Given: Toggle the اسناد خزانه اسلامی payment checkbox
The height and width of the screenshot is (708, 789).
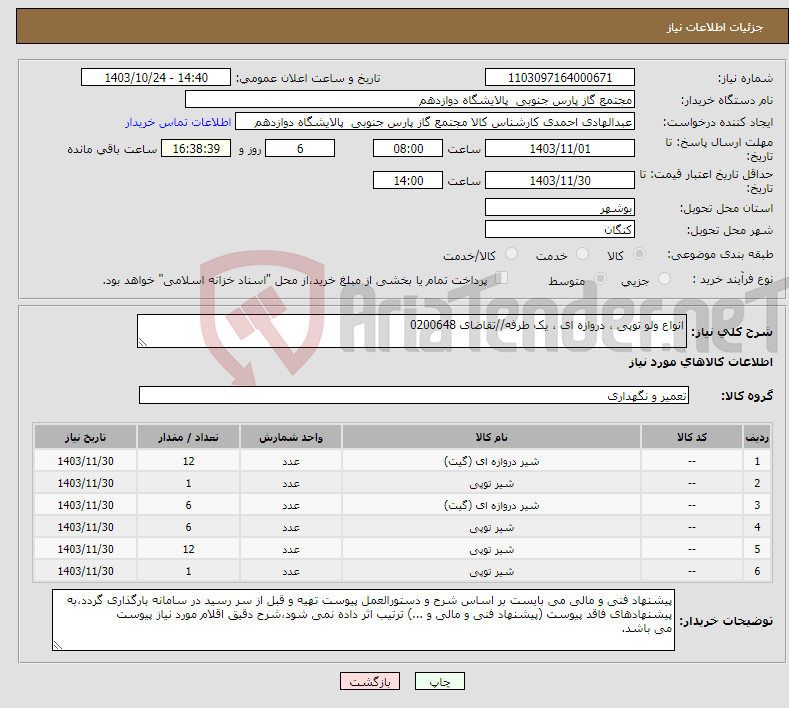Looking at the screenshot, I should coord(502,278).
